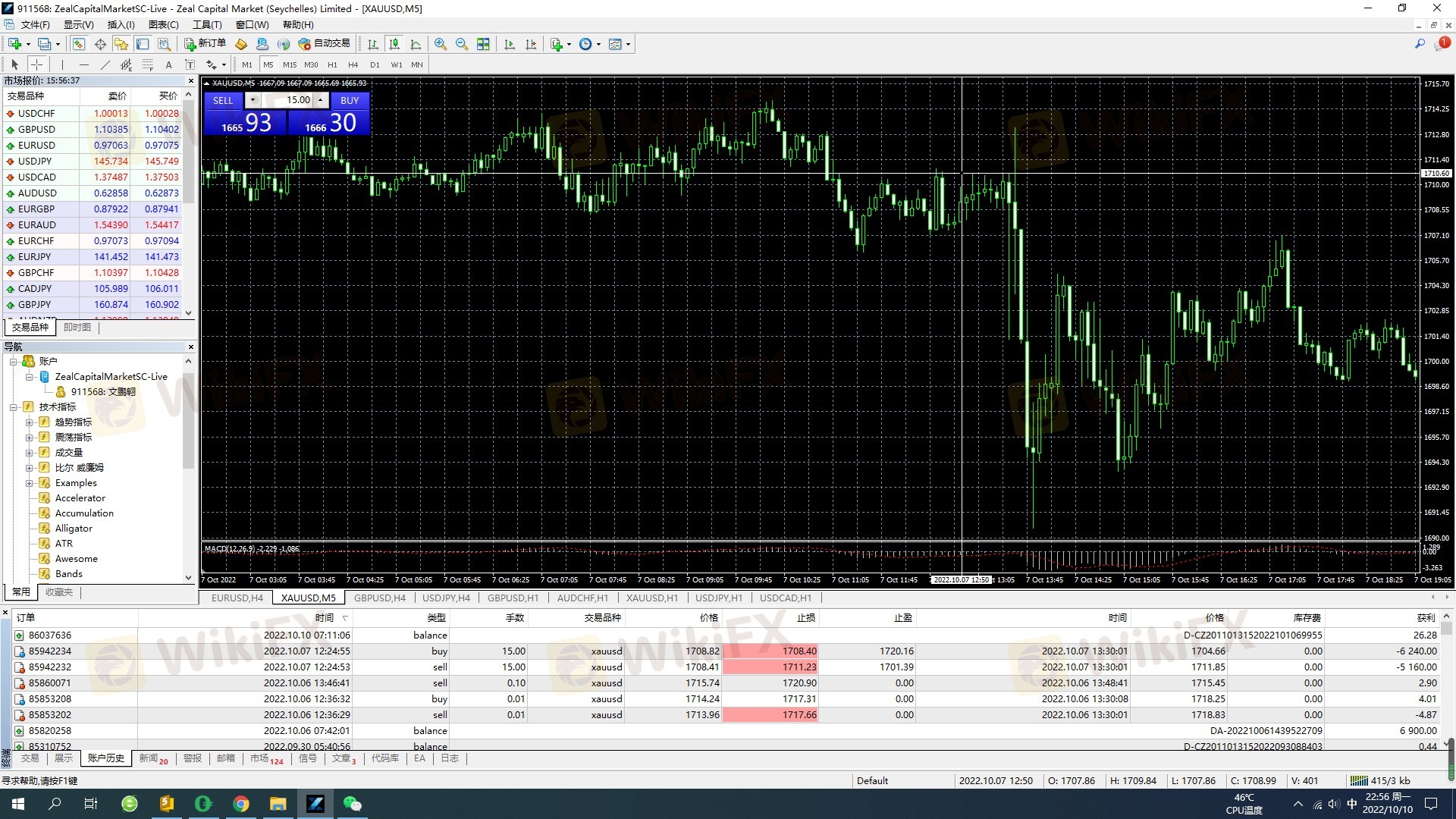Toggle the Data Window icon
Viewport: 1456px width, 819px height.
coord(100,44)
